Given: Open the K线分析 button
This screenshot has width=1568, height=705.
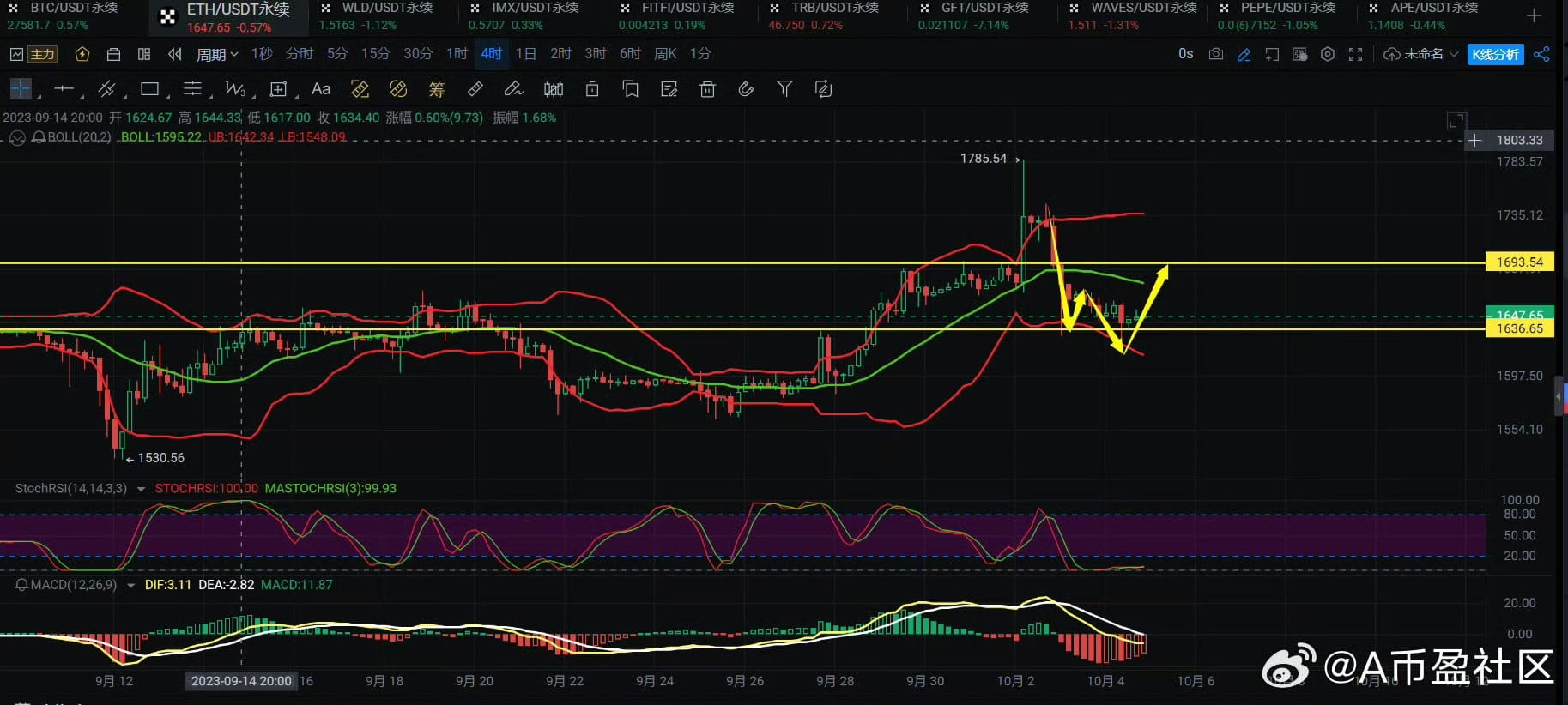Looking at the screenshot, I should click(1495, 54).
